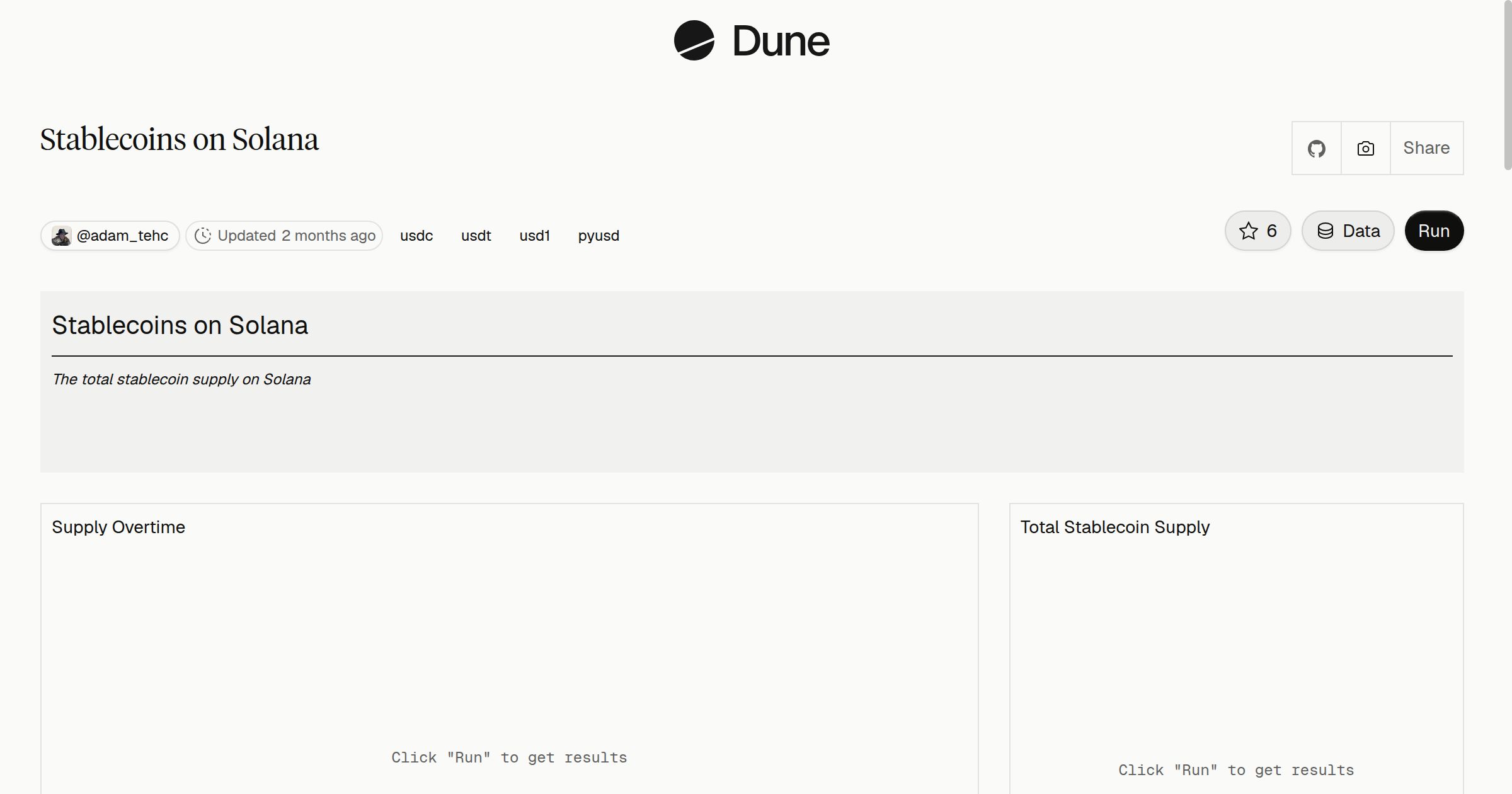
Task: Click the camera screenshot icon
Action: pyautogui.click(x=1365, y=148)
